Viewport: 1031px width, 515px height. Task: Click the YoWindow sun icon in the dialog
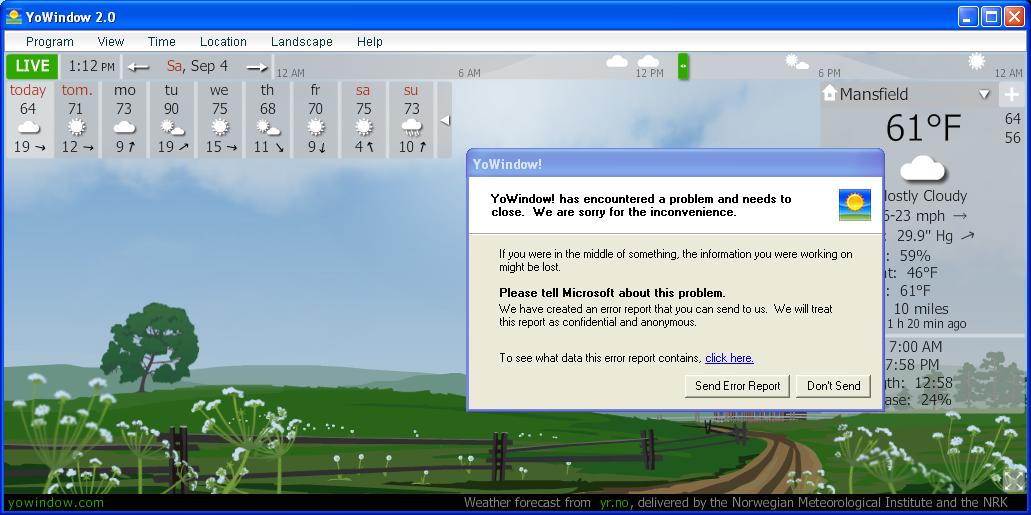tap(855, 205)
